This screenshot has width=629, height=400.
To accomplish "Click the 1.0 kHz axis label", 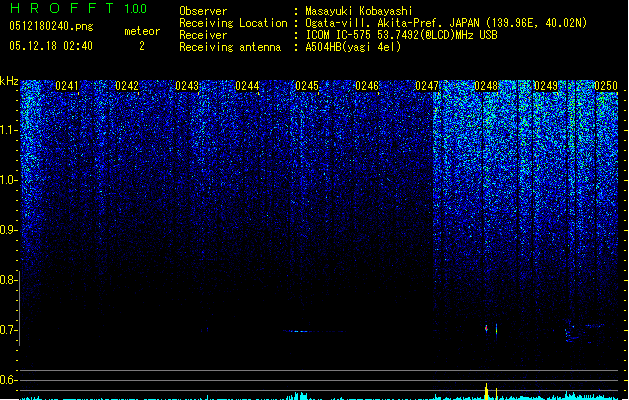I will pos(8,180).
